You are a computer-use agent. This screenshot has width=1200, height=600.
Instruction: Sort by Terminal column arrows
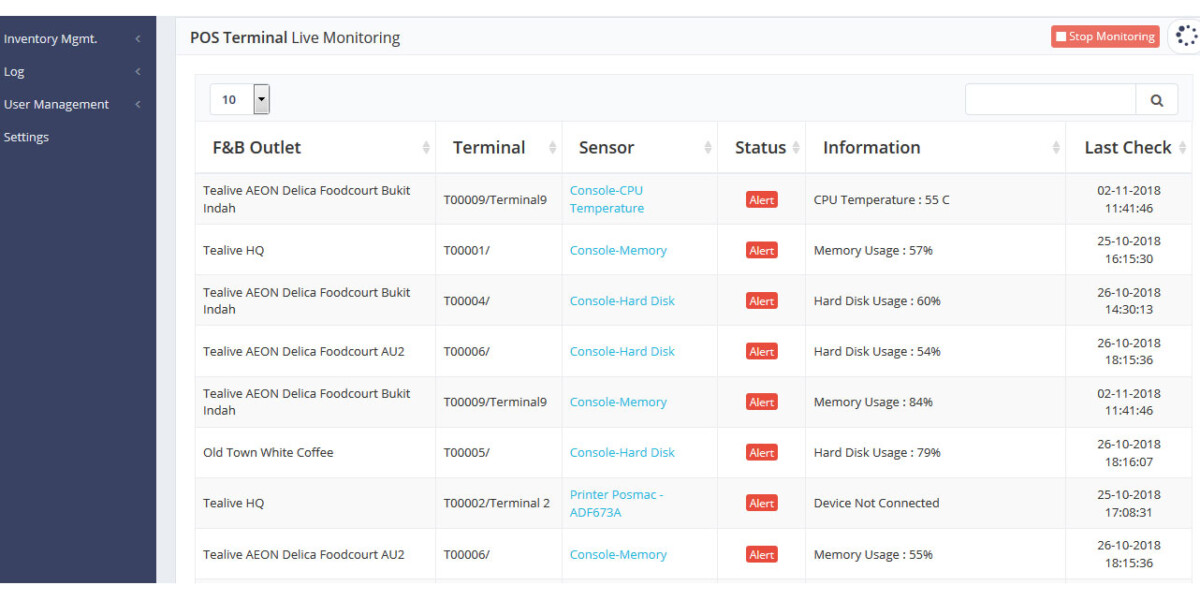[552, 148]
